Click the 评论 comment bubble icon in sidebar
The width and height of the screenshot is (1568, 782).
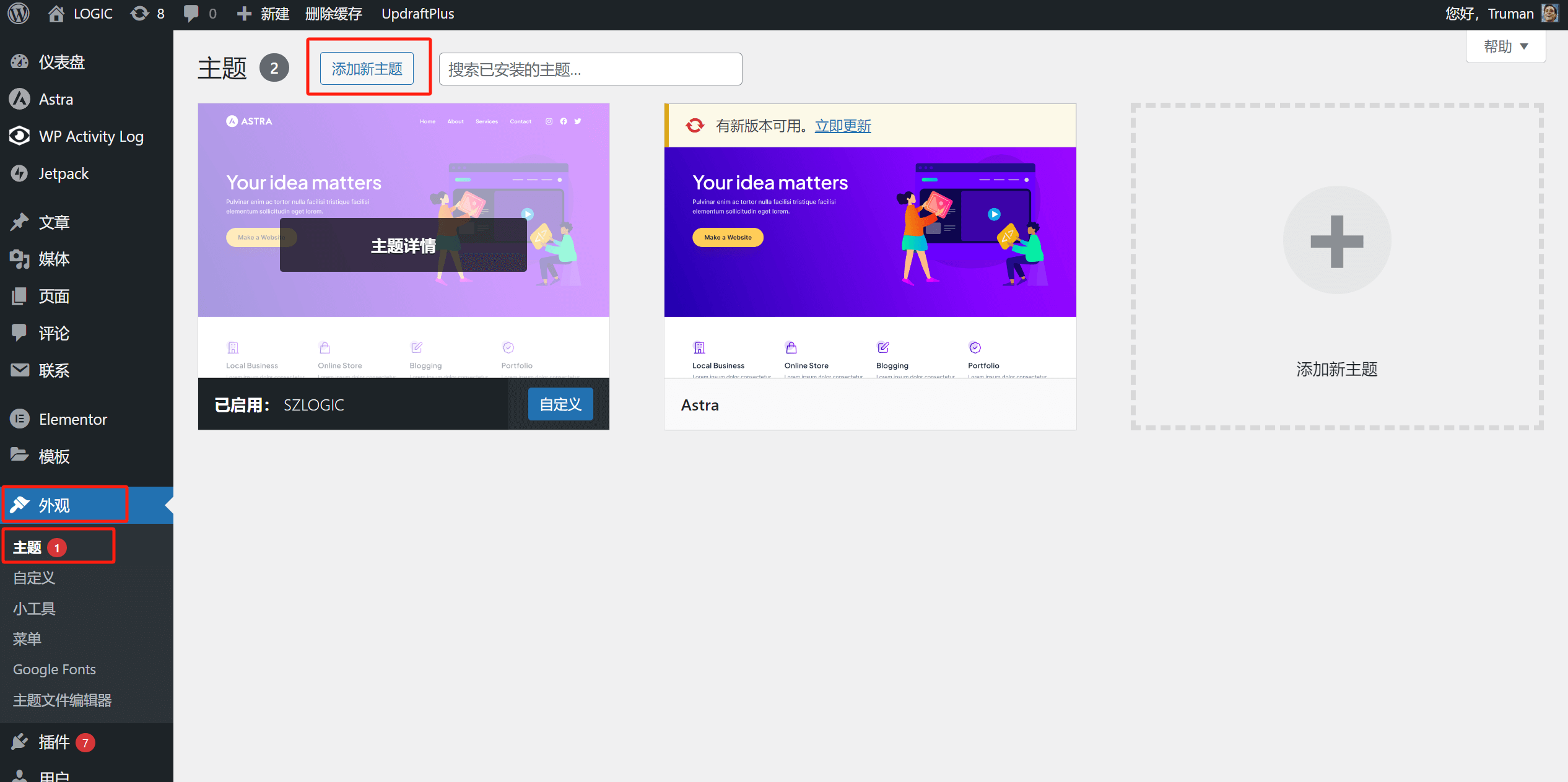coord(20,333)
